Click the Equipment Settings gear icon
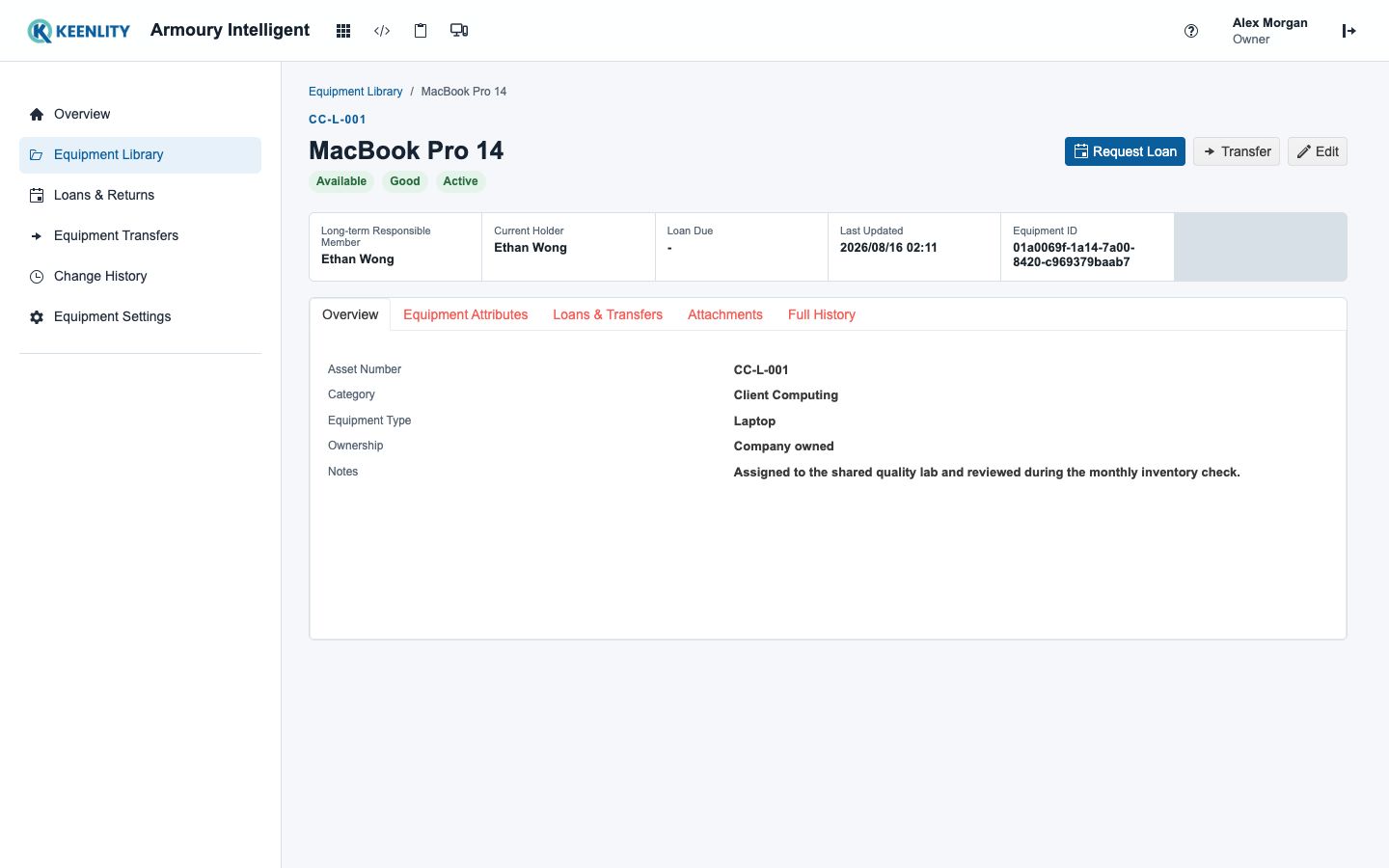The height and width of the screenshot is (868, 1389). (37, 317)
